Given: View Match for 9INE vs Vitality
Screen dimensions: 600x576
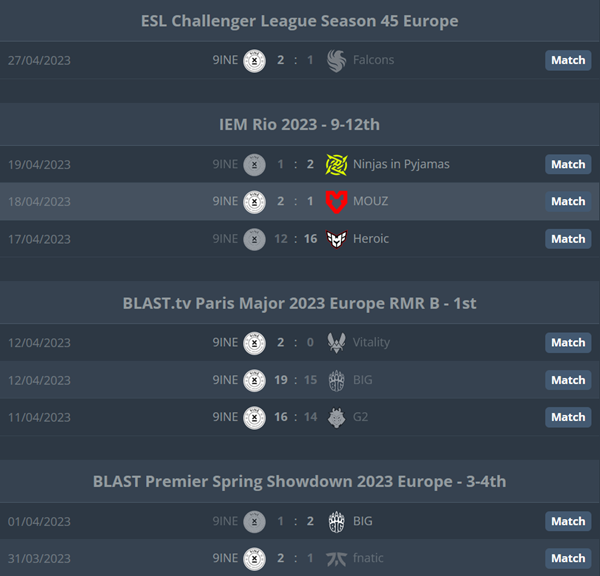Looking at the screenshot, I should click(568, 343).
